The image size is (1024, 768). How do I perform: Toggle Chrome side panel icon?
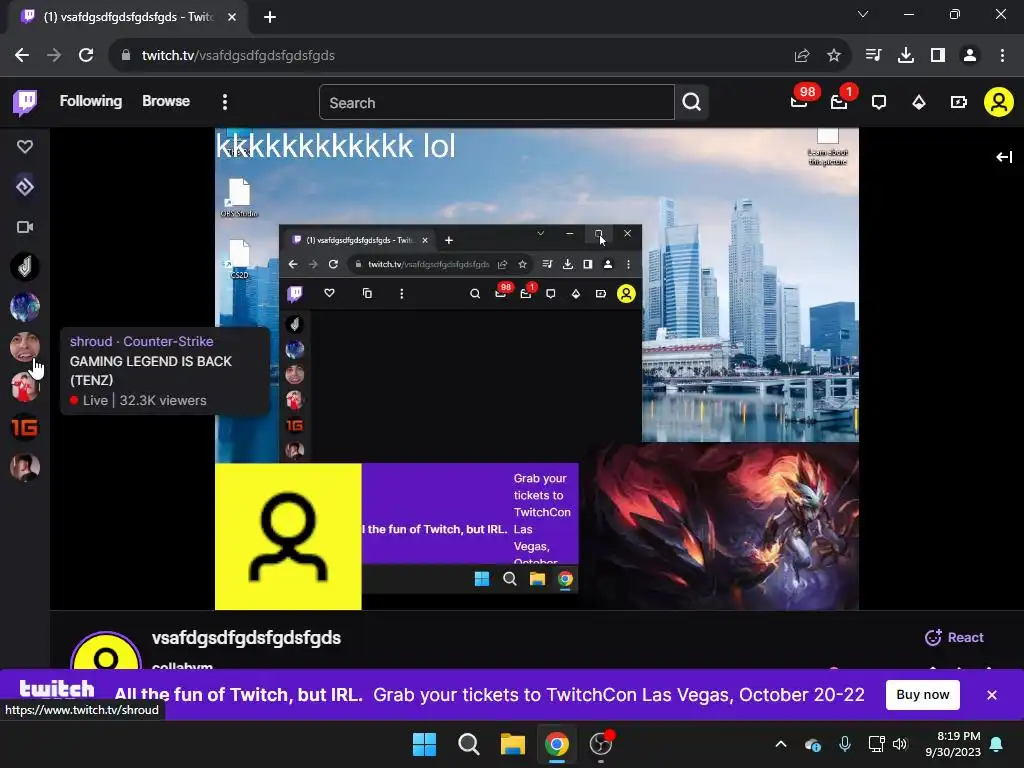(938, 56)
